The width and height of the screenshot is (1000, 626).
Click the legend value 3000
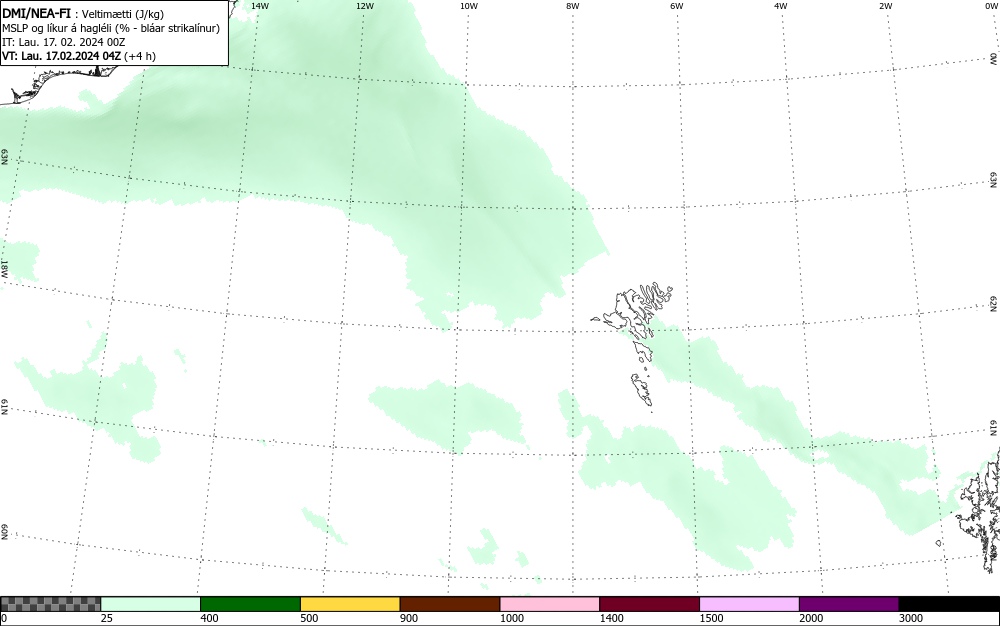[x=911, y=618]
